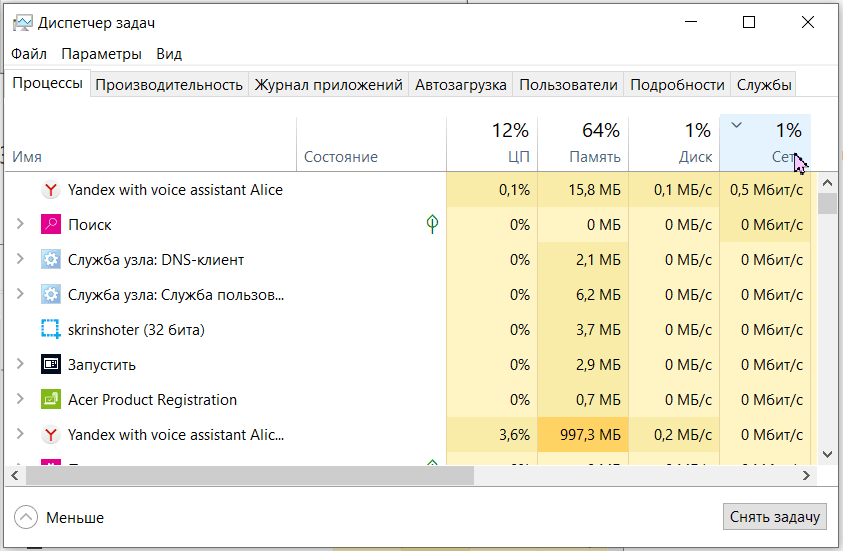Click the vertical scrollbar down arrow
This screenshot has height=551, width=843.
pos(827,454)
